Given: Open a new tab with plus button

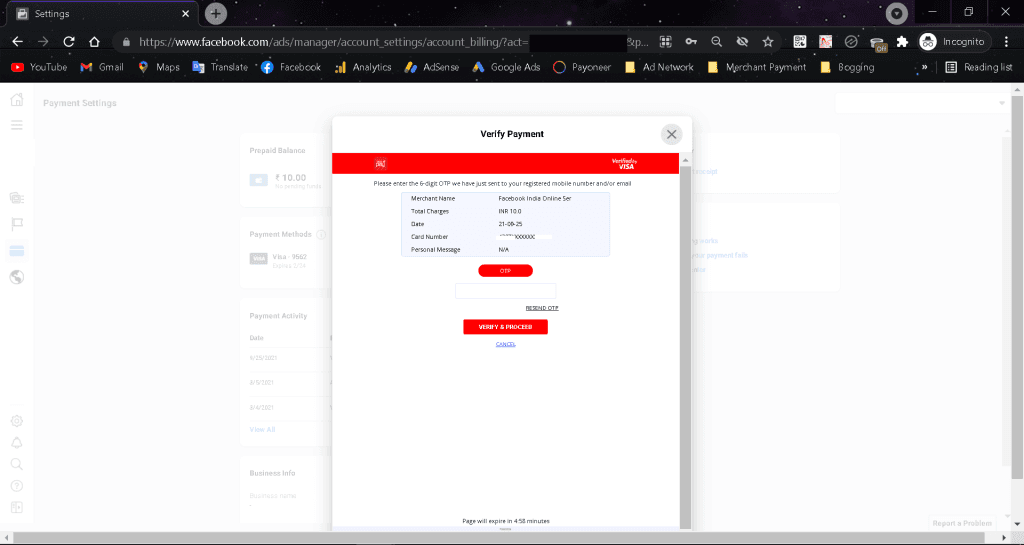Looking at the screenshot, I should [x=216, y=14].
